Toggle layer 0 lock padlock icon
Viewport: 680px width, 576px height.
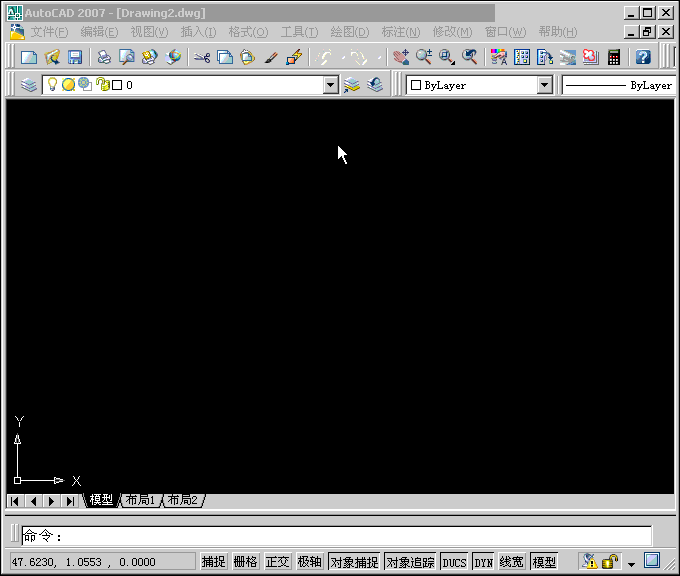click(x=102, y=85)
